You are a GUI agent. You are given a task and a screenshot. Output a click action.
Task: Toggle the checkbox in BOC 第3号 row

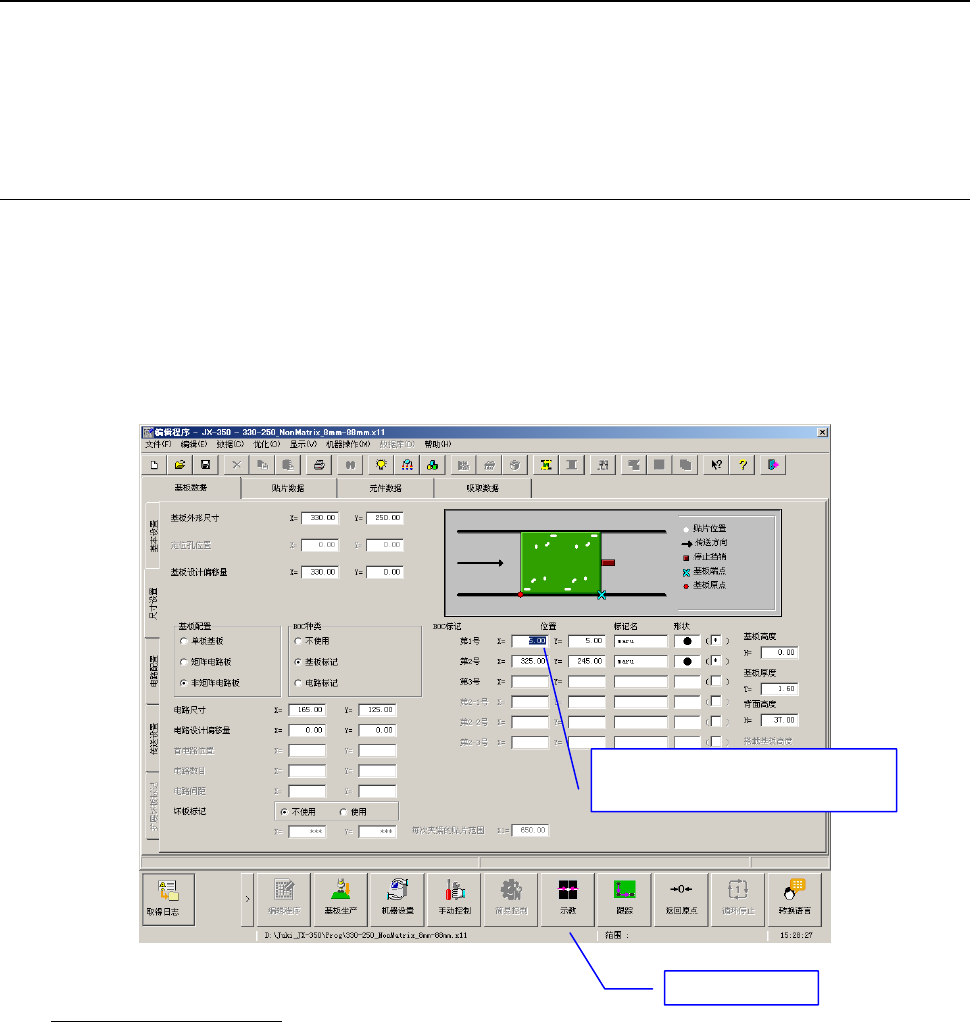[x=716, y=681]
